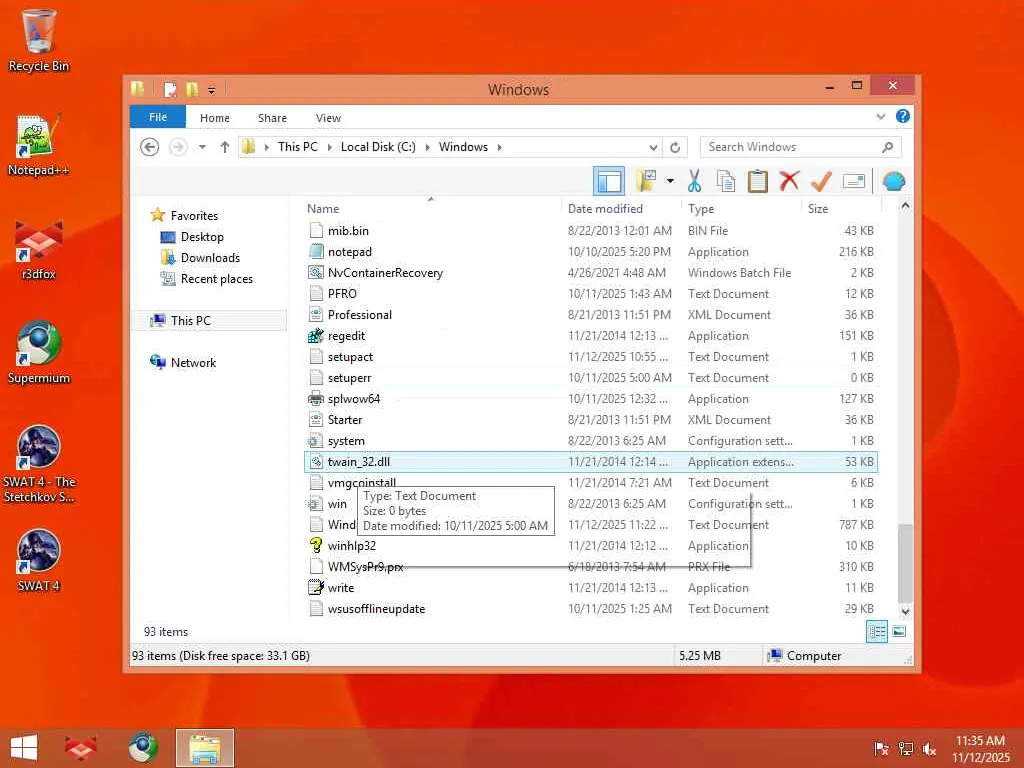Toggle the navigation pane toolbar button

(x=609, y=181)
